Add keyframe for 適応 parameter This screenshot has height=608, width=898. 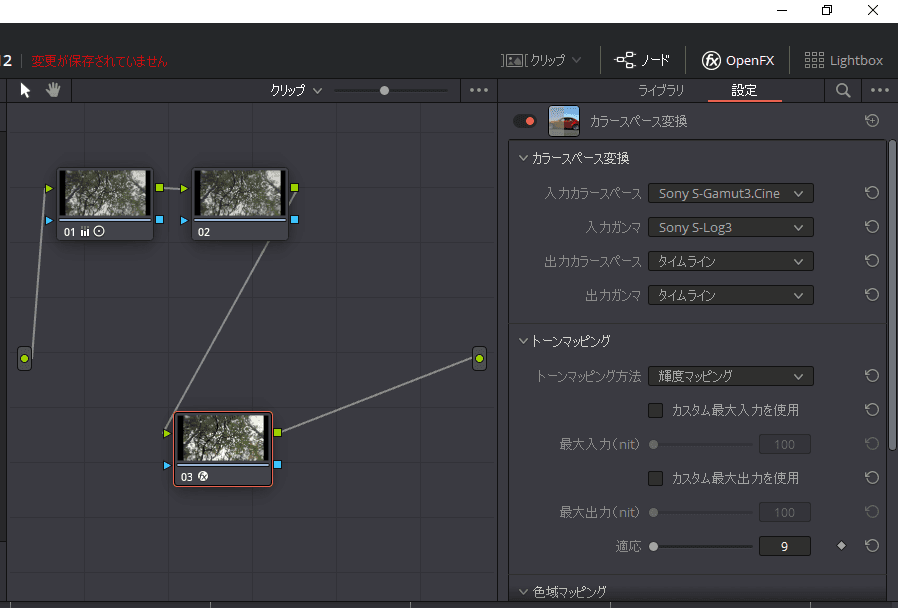click(x=841, y=546)
